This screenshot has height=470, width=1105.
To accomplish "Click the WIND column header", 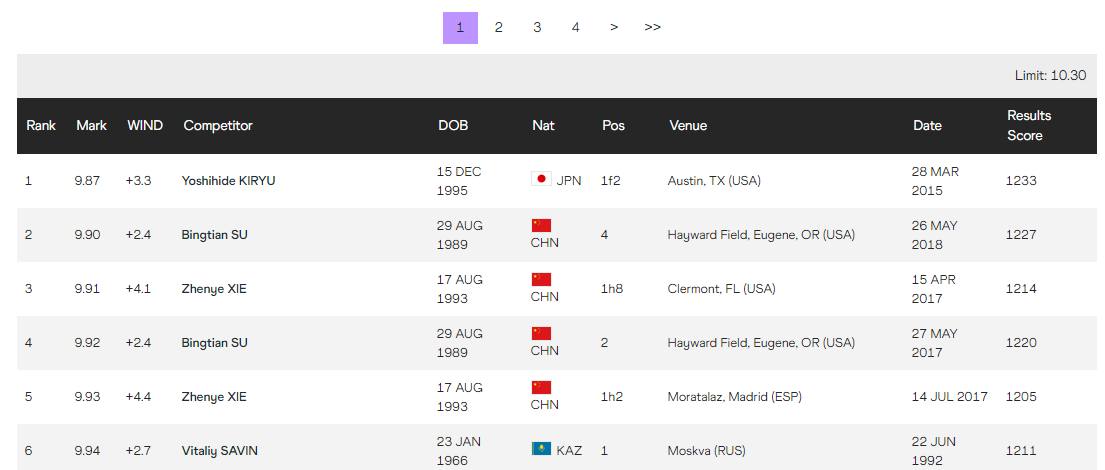I will (x=145, y=125).
